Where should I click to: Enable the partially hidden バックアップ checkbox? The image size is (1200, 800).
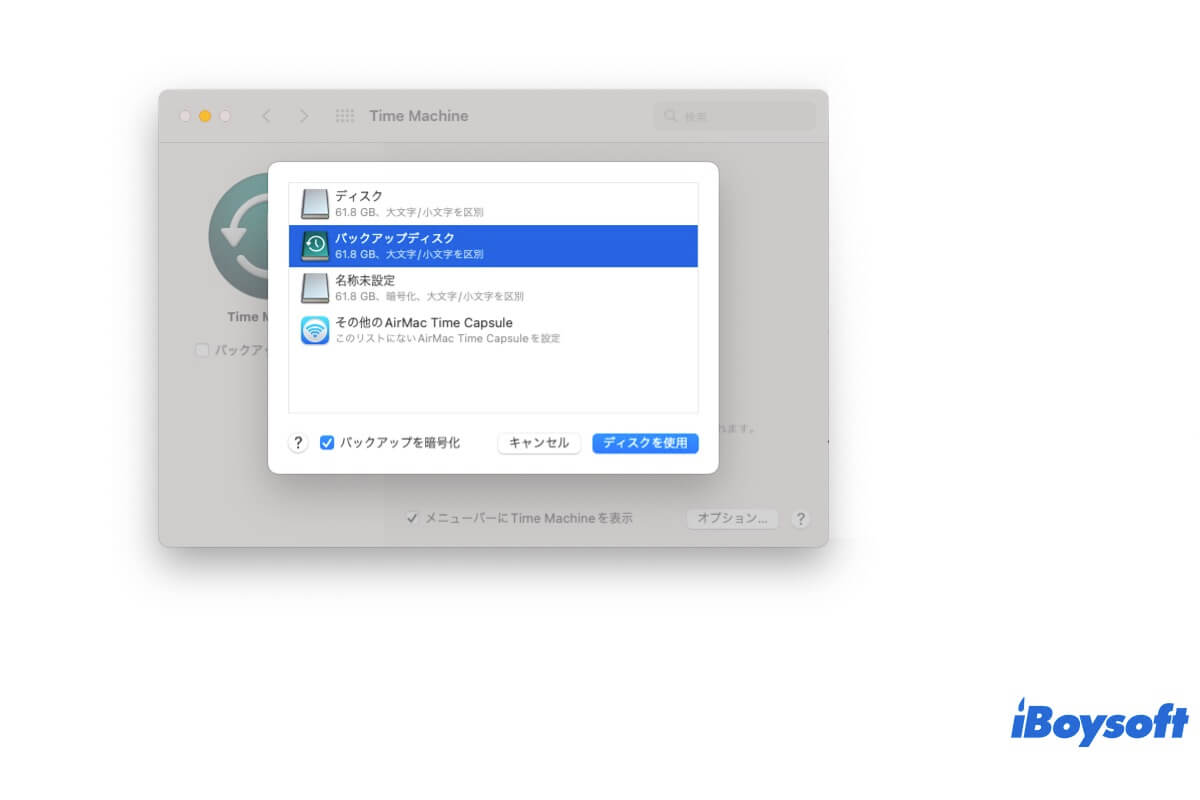tap(203, 350)
